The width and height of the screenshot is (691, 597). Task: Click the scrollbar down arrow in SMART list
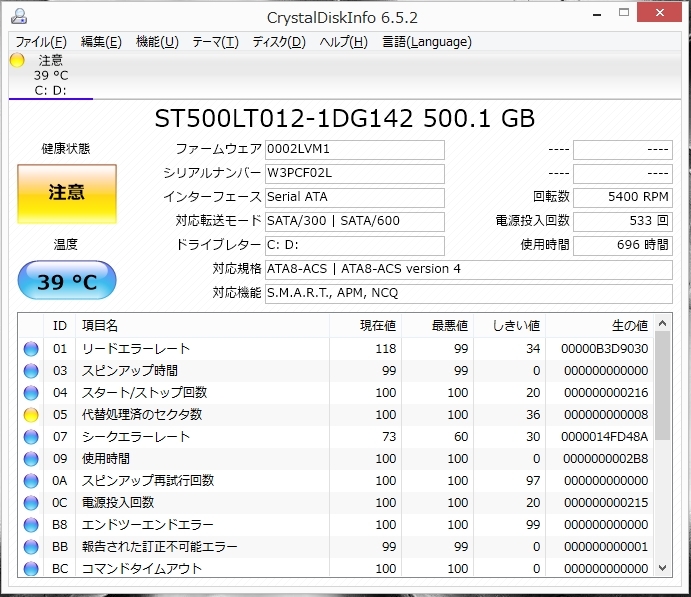pyautogui.click(x=662, y=568)
